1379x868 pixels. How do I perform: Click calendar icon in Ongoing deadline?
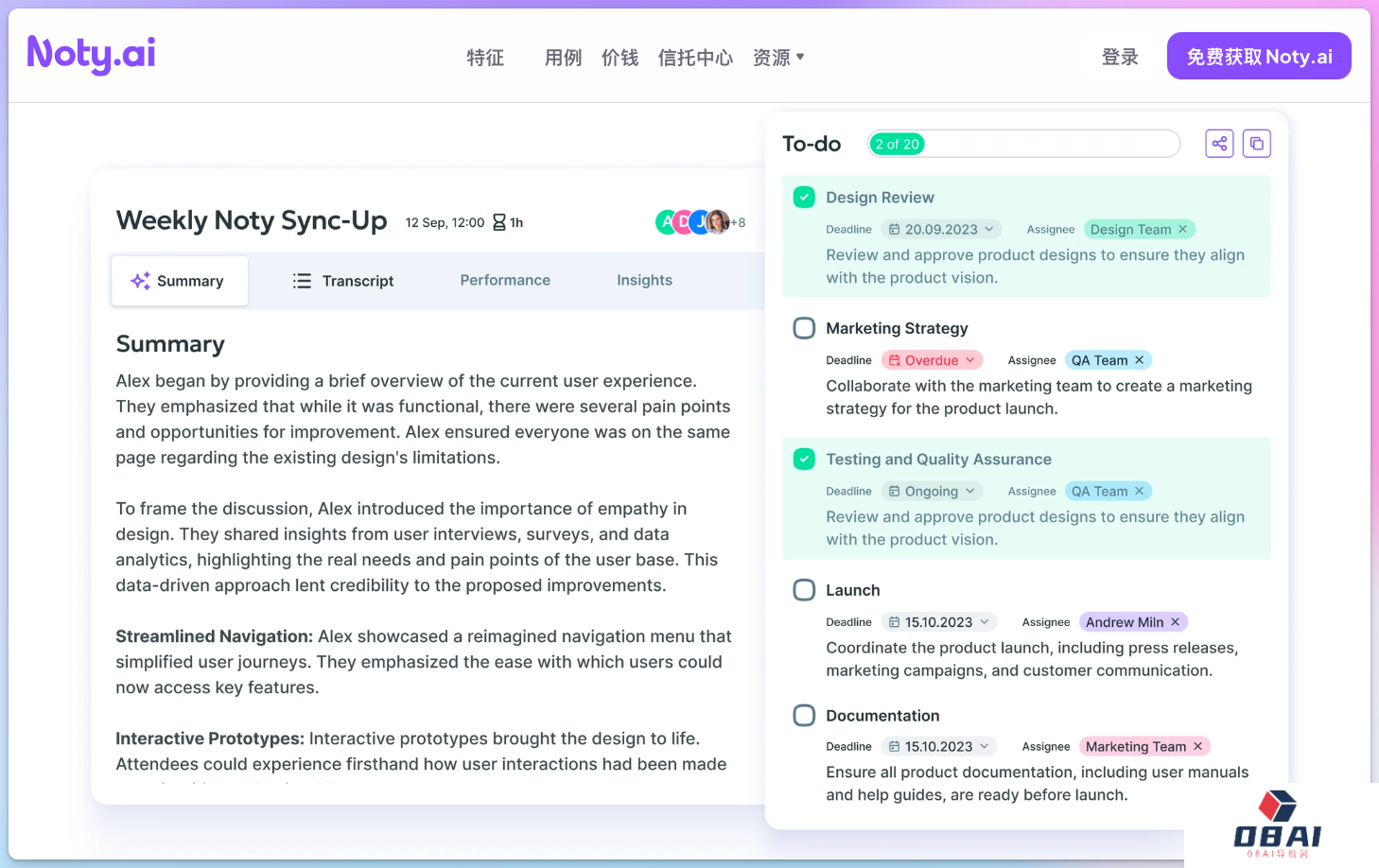click(x=894, y=491)
